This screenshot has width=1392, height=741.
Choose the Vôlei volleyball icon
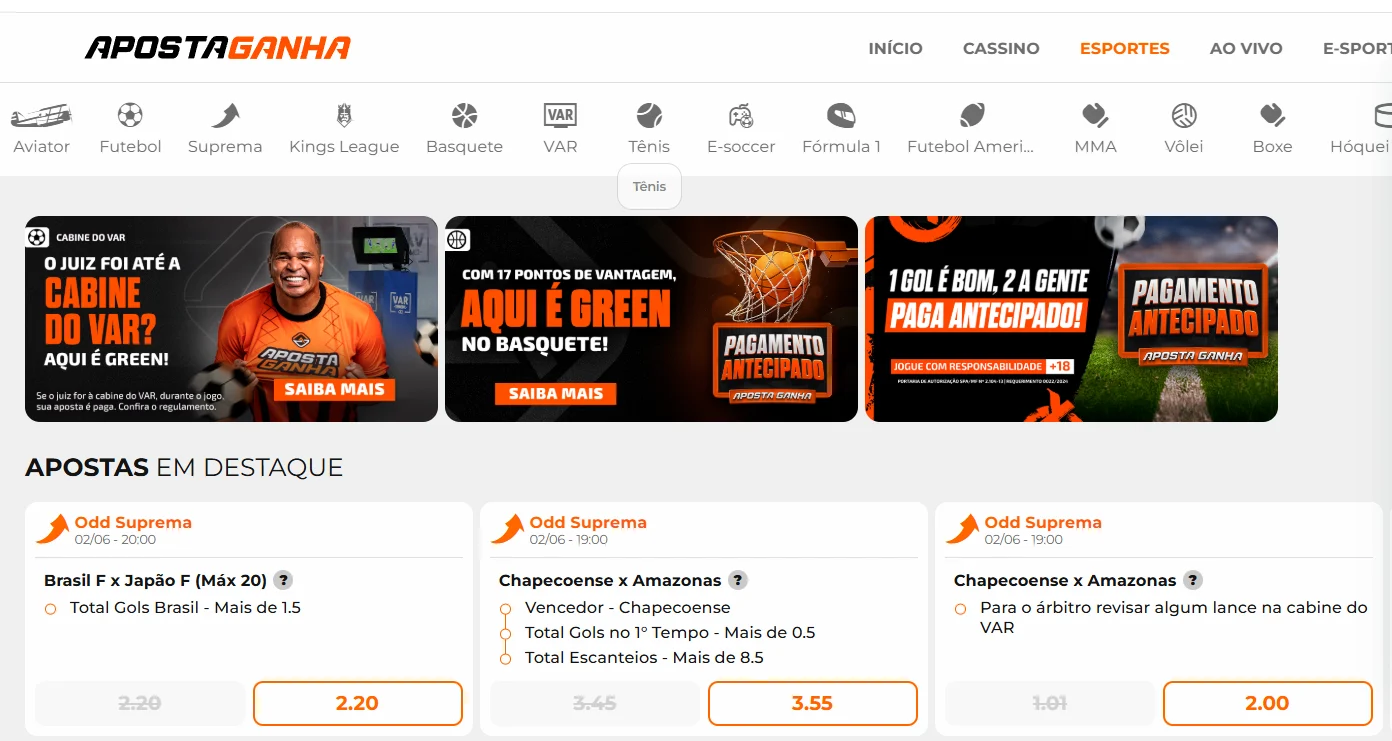click(1184, 116)
